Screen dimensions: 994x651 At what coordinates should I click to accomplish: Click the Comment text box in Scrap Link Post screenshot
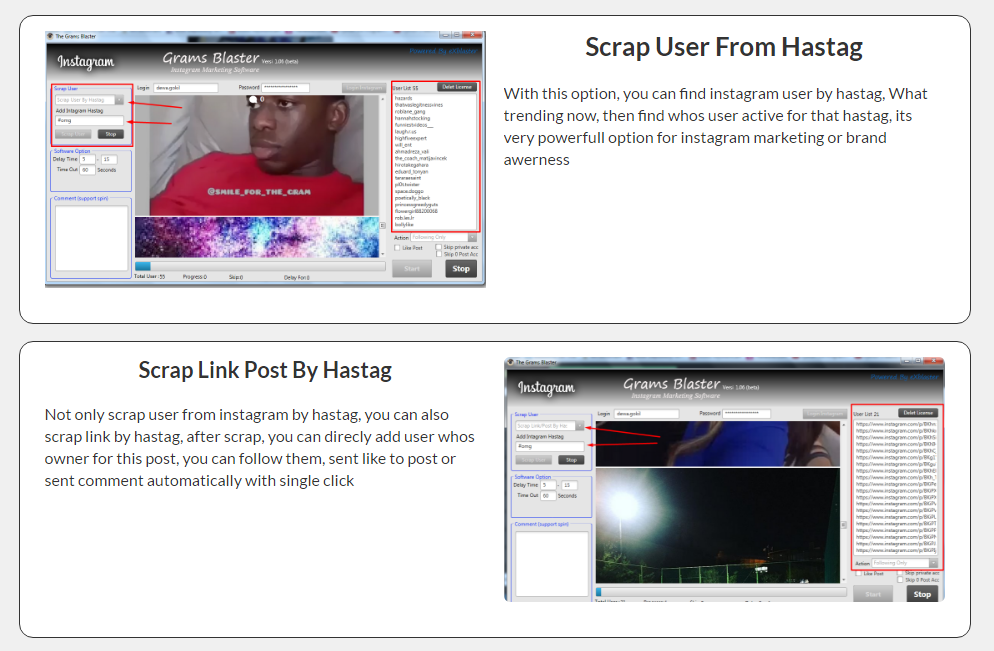(552, 564)
